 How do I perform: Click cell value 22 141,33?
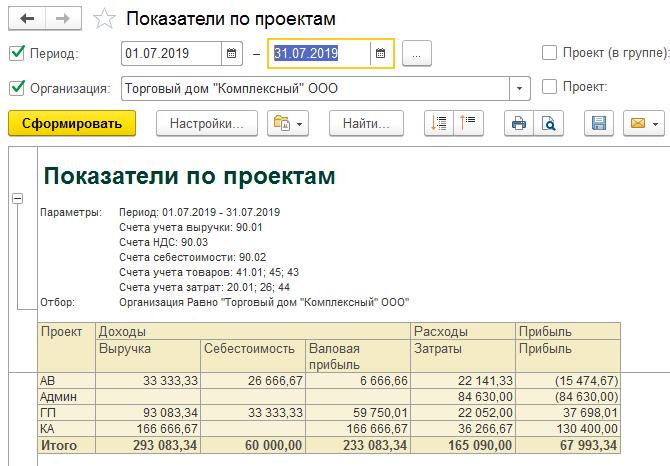pos(463,381)
